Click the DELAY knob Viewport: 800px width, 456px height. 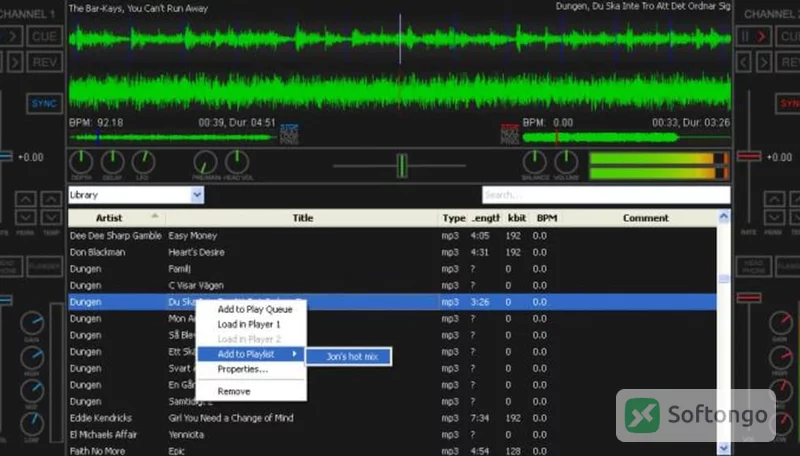click(112, 163)
